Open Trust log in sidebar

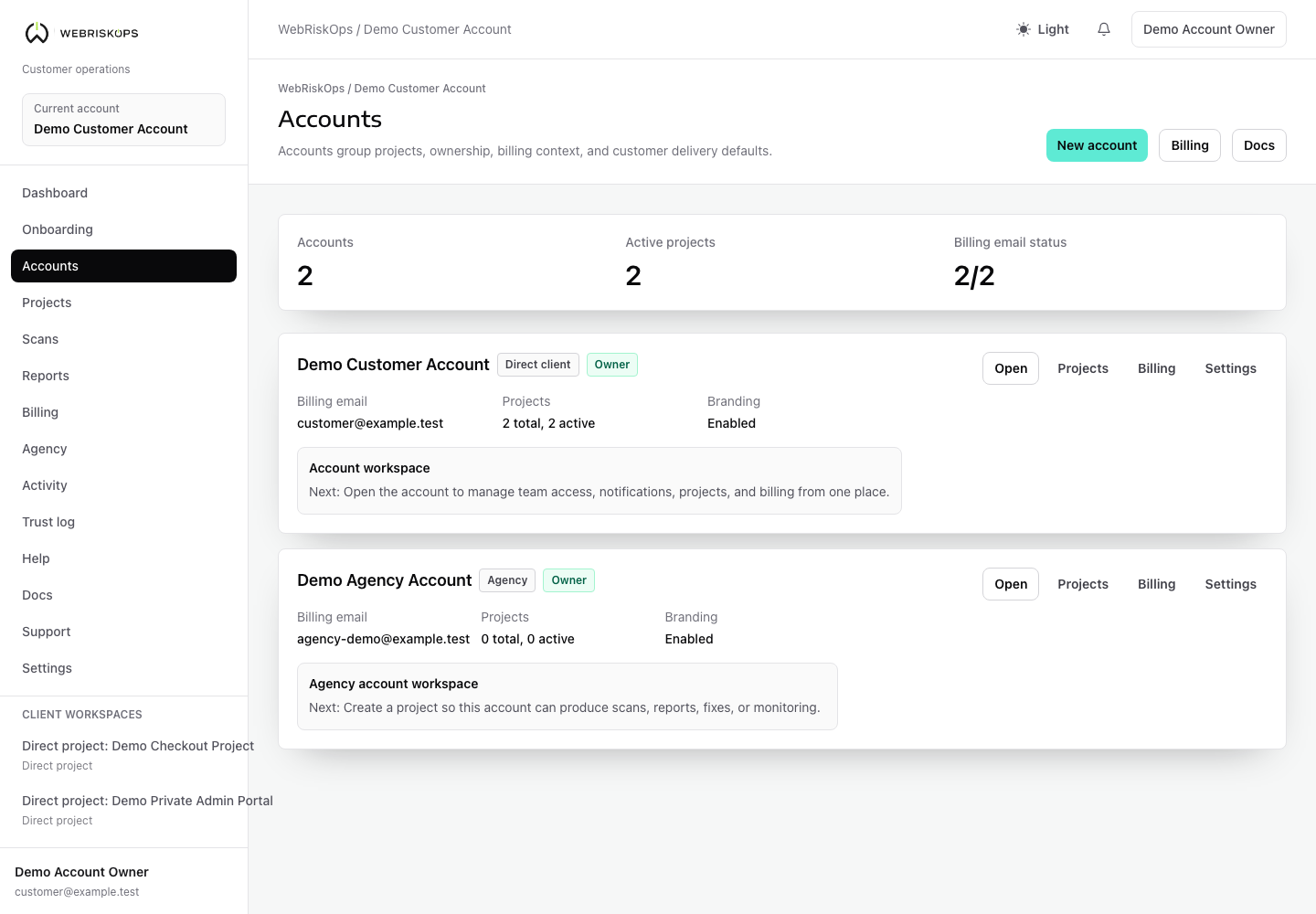click(x=123, y=522)
